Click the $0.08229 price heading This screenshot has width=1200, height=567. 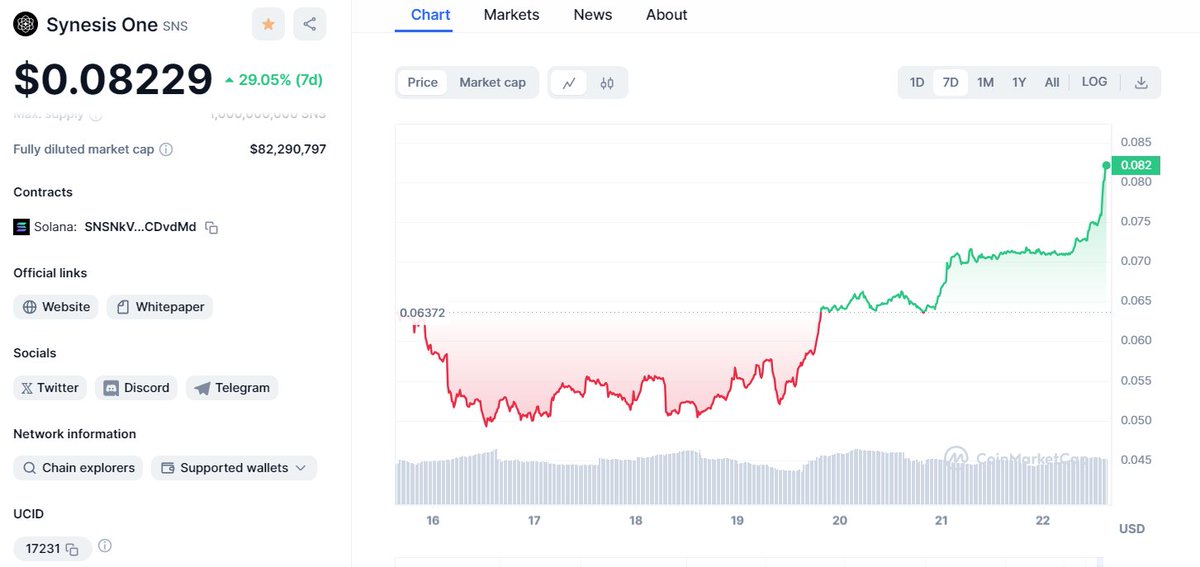(113, 79)
